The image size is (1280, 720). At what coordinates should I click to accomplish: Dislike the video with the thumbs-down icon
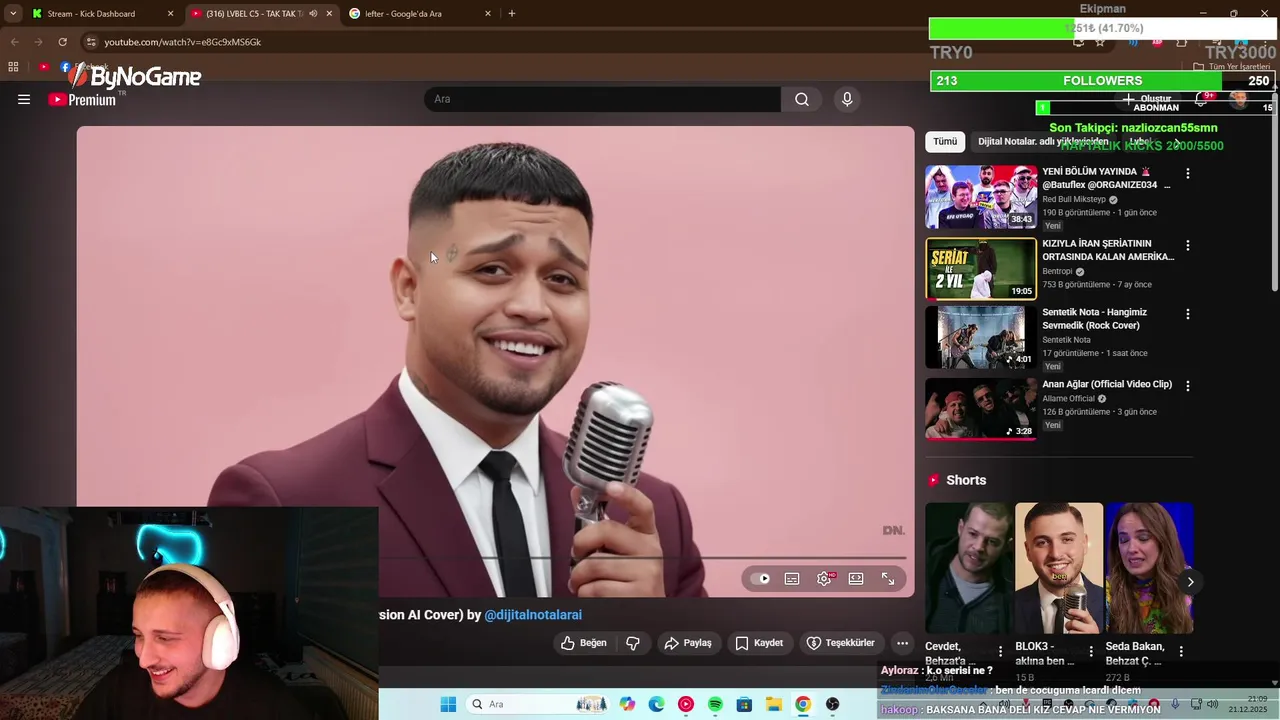point(633,643)
